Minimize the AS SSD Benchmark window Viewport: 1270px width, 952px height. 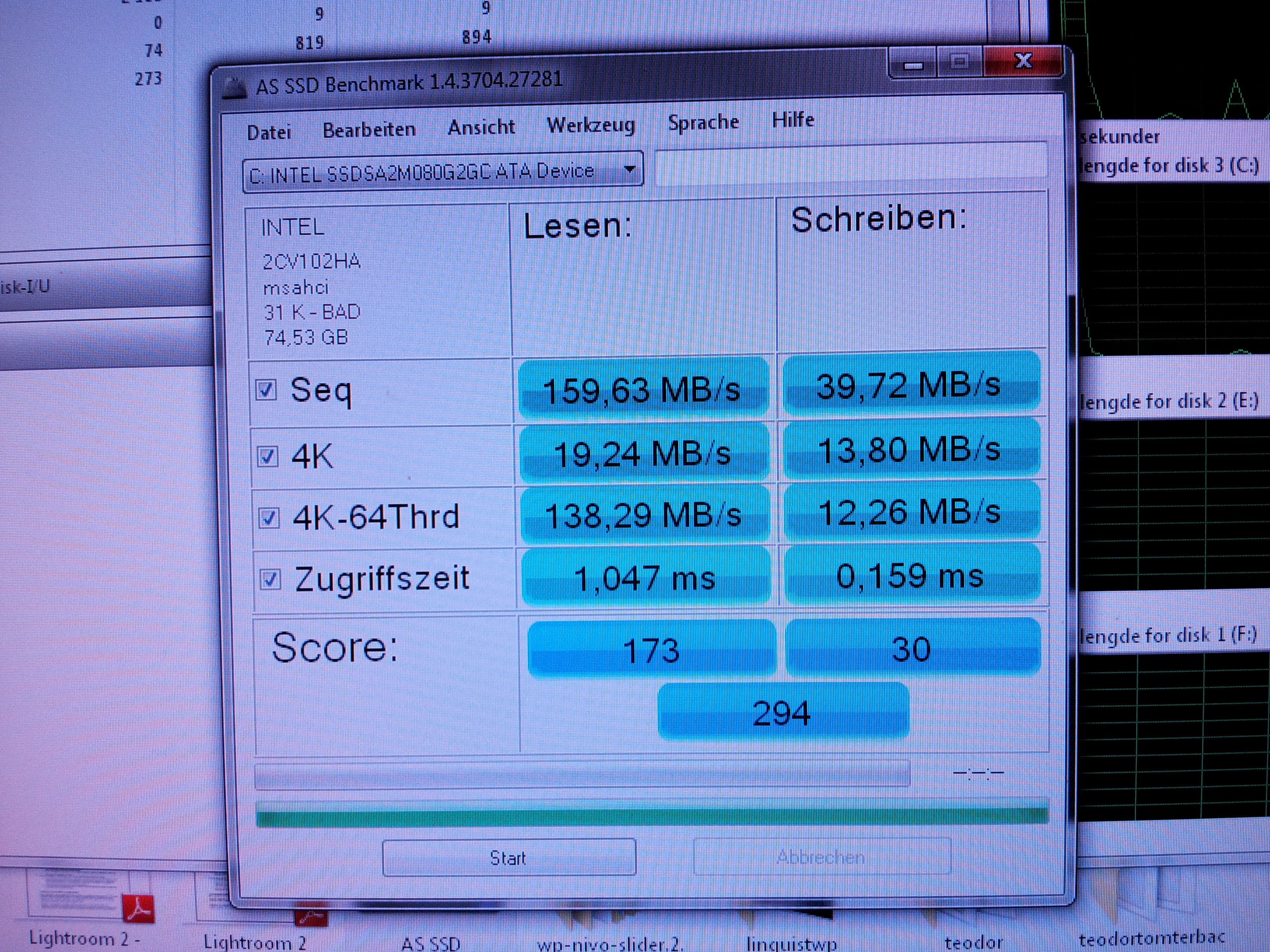click(x=914, y=64)
